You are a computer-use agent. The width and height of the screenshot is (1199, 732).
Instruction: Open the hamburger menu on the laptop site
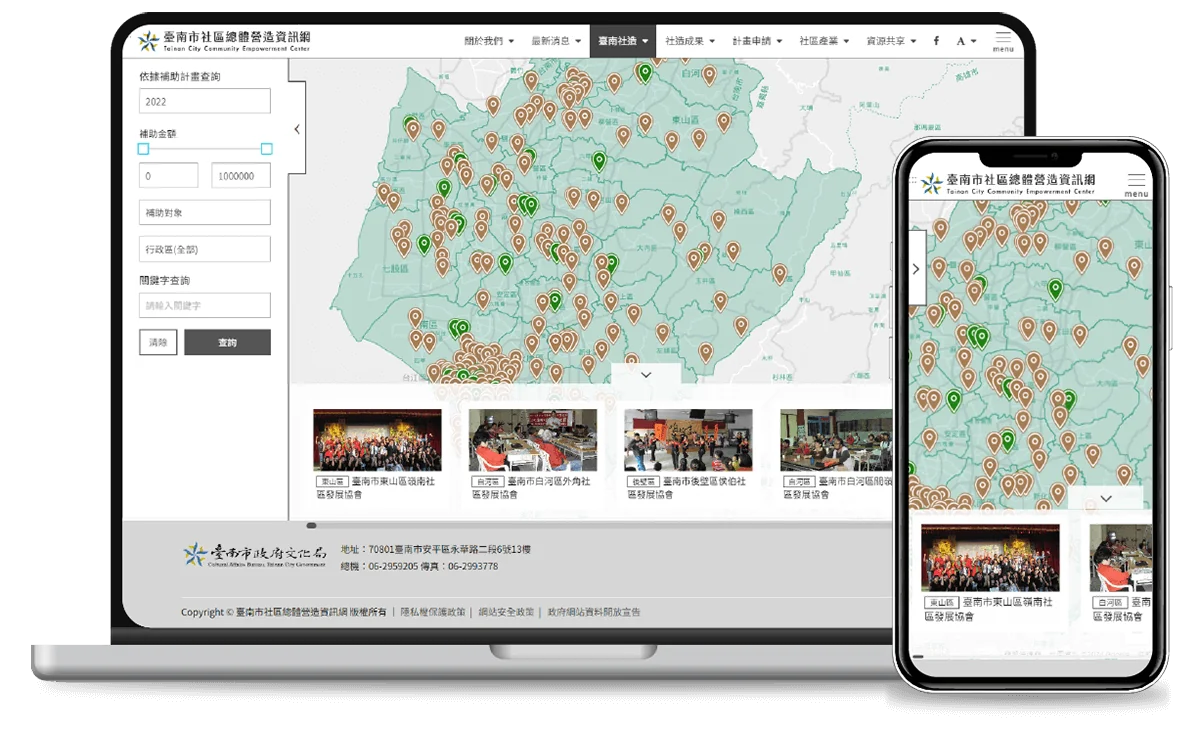(1002, 40)
